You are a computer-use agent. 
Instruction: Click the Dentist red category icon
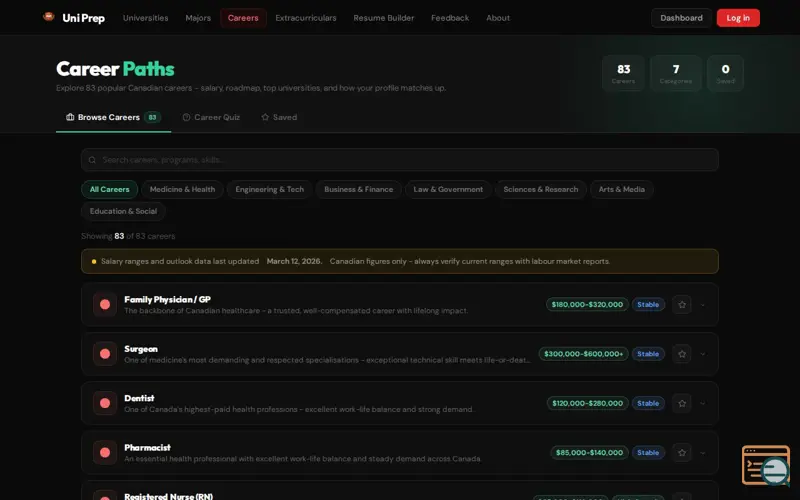105,403
